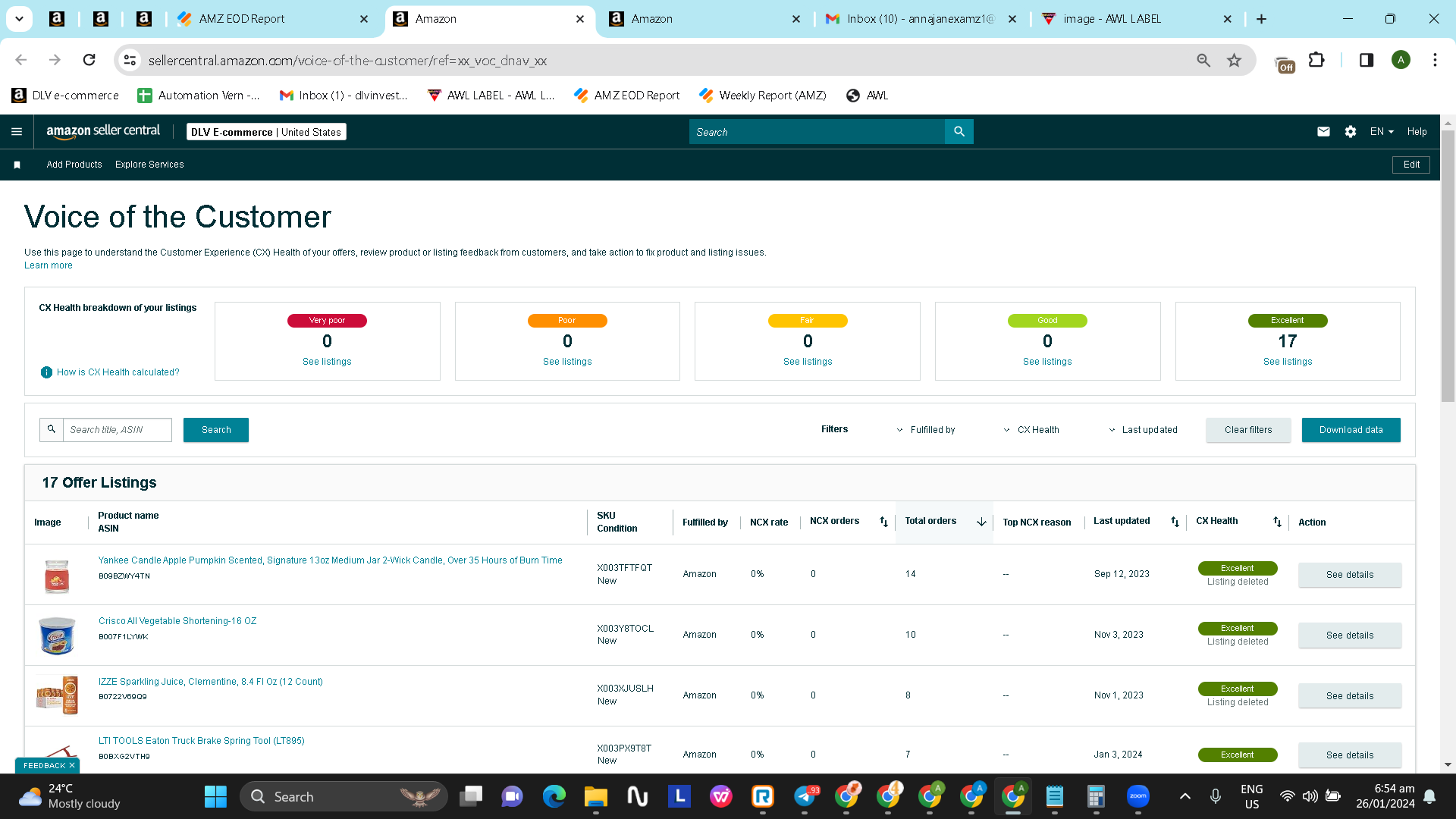Reload the Seller Central page
Screen dimensions: 1456x819
[89, 60]
